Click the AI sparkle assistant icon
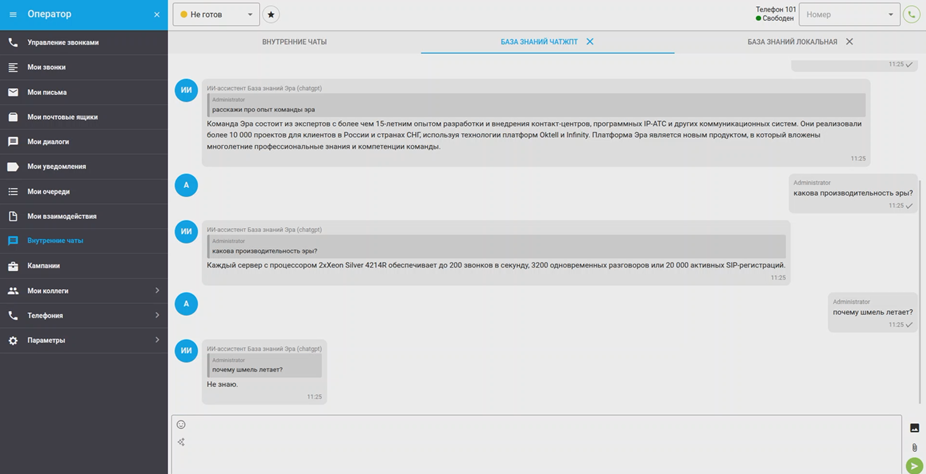The width and height of the screenshot is (926, 474). tap(181, 442)
